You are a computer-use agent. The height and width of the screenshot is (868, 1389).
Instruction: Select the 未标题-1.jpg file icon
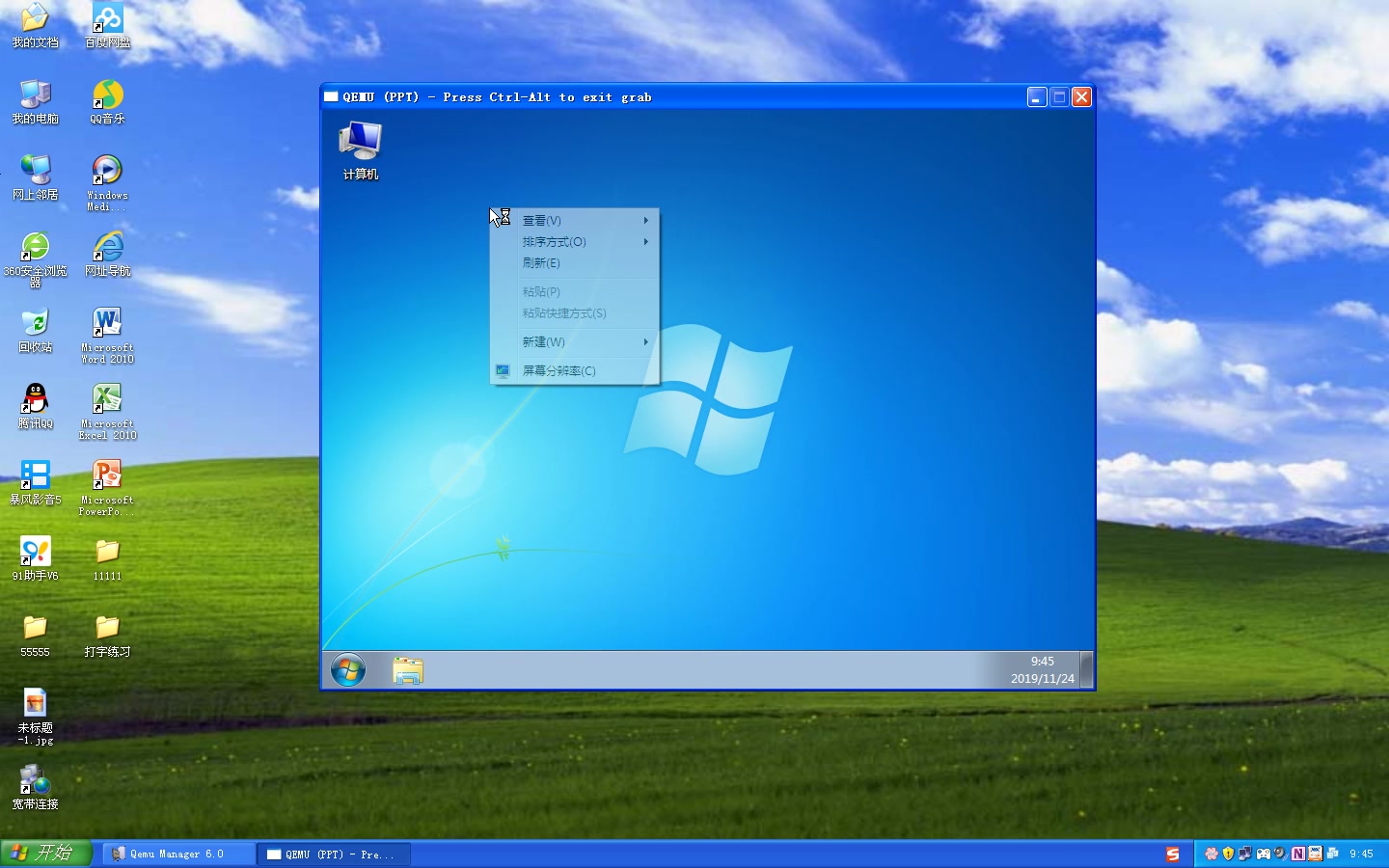click(x=35, y=717)
